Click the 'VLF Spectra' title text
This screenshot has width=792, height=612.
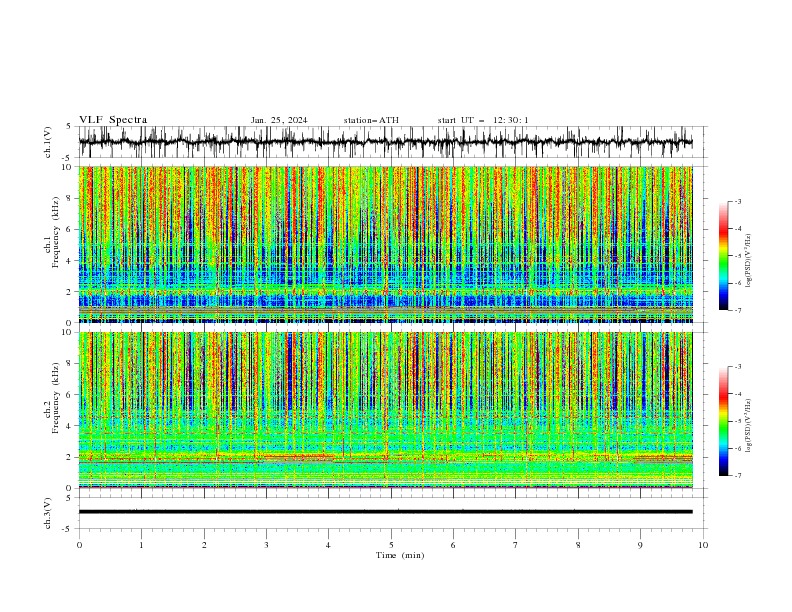click(x=113, y=120)
